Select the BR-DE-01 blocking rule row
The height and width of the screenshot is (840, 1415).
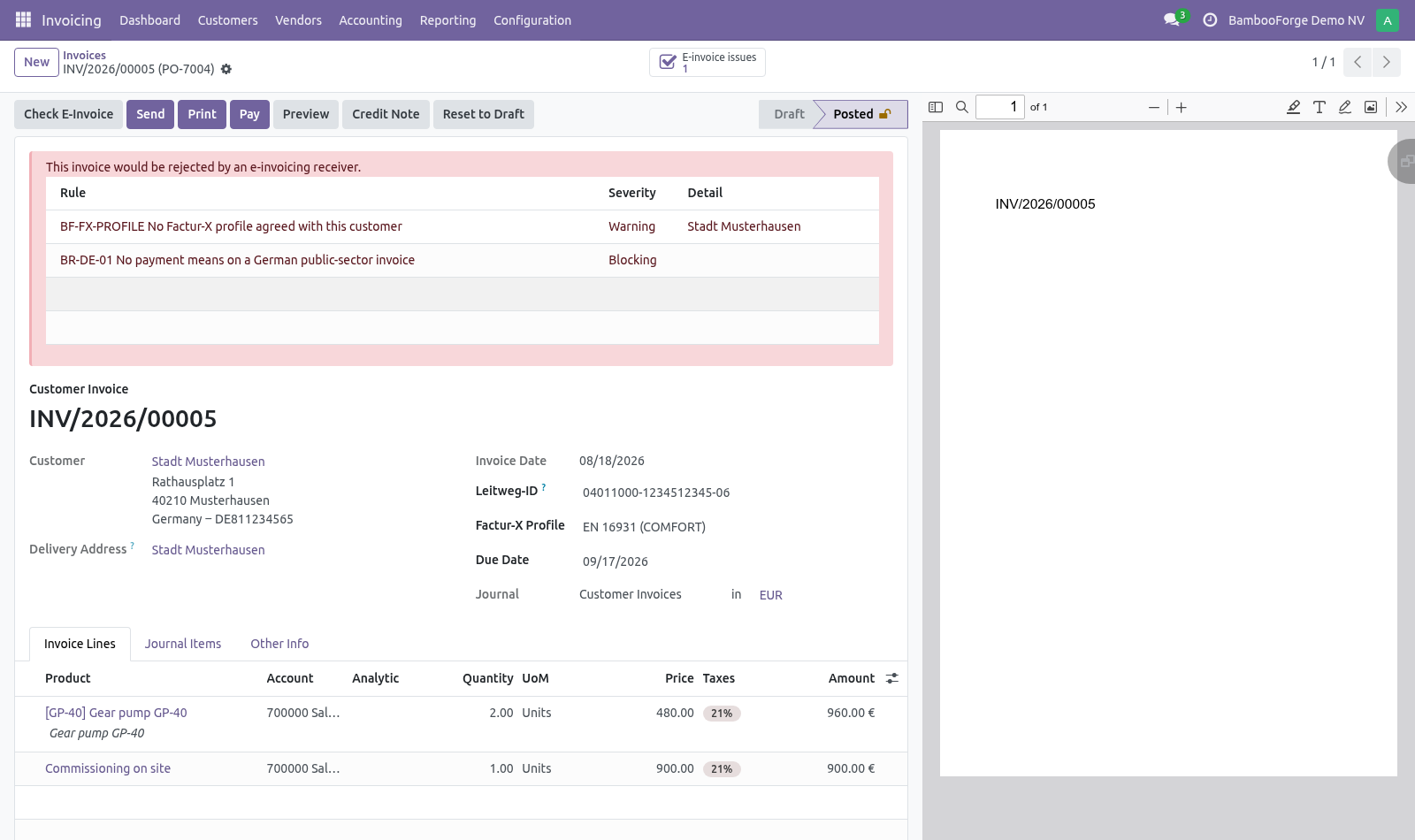click(x=463, y=260)
